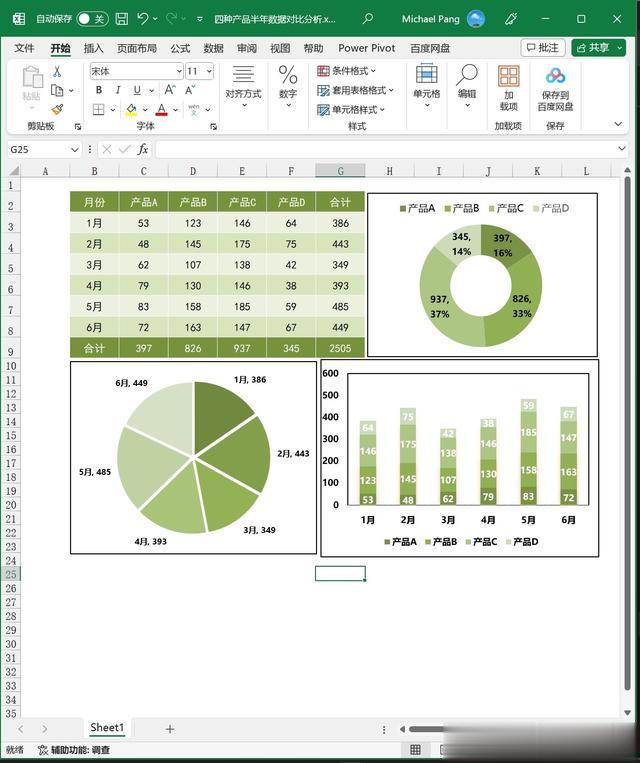Image resolution: width=640 pixels, height=763 pixels.
Task: Click the Format Painter brush icon
Action: point(57,109)
